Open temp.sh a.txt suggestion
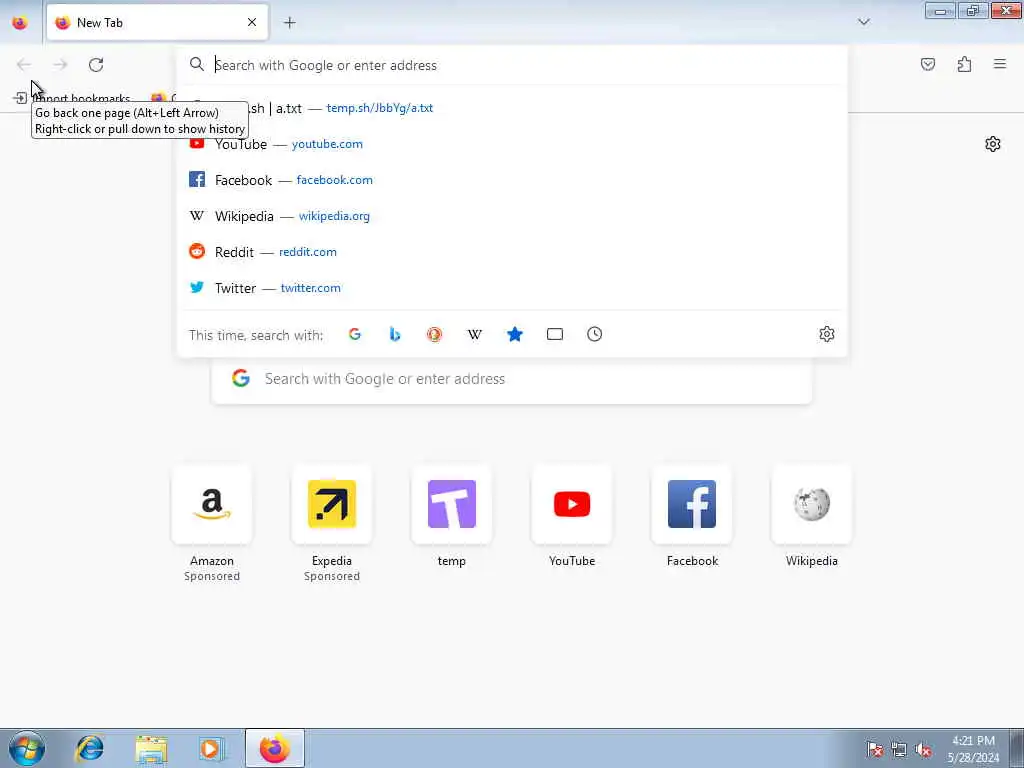This screenshot has width=1024, height=768. point(512,108)
